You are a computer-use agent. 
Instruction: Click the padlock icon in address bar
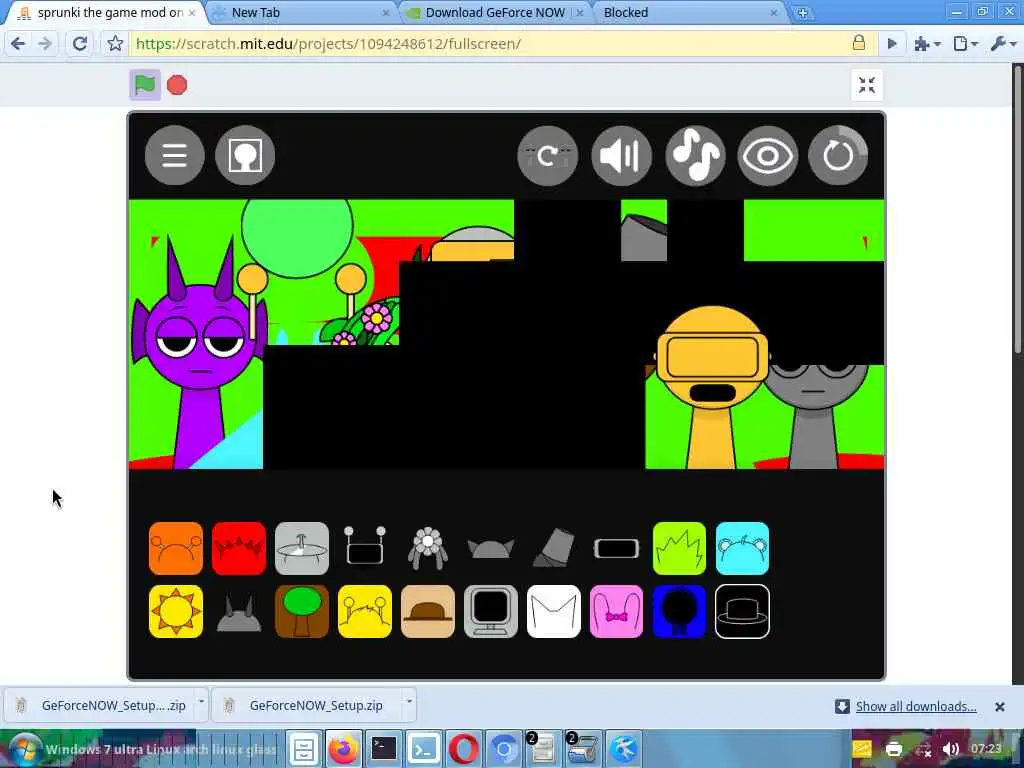coord(859,43)
